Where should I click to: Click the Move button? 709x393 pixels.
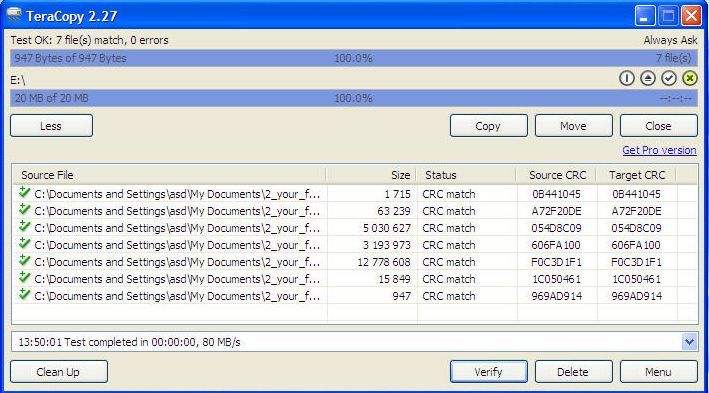[x=573, y=126]
